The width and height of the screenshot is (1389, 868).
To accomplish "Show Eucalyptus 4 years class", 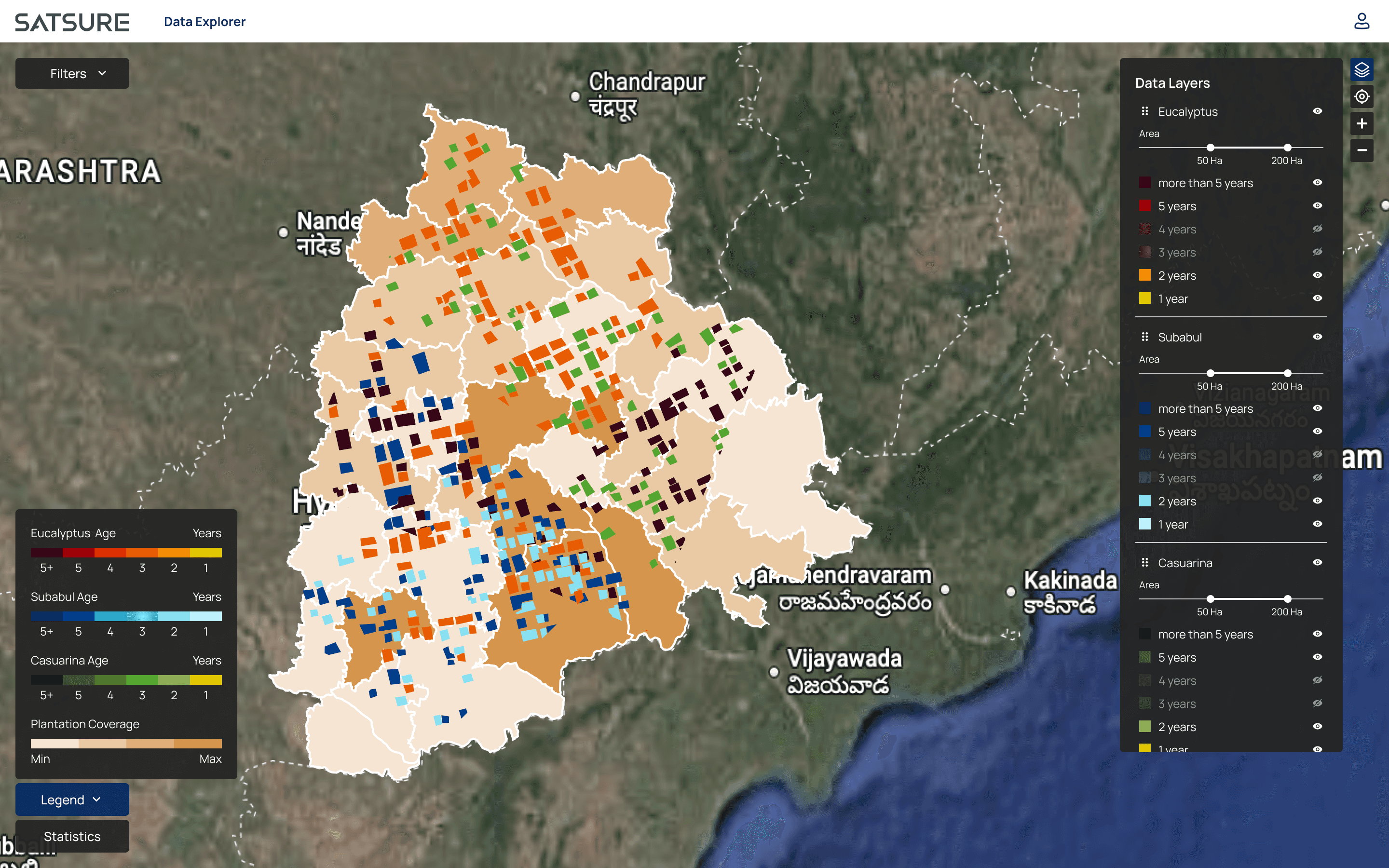I will [1317, 229].
